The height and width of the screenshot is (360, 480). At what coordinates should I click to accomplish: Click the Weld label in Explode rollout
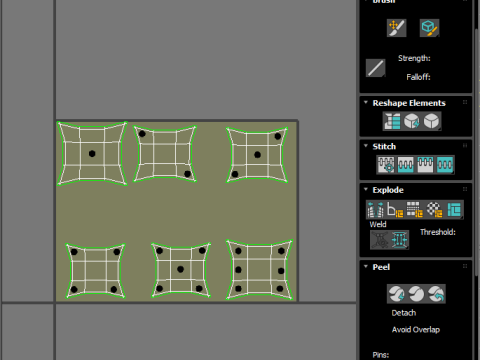click(378, 224)
